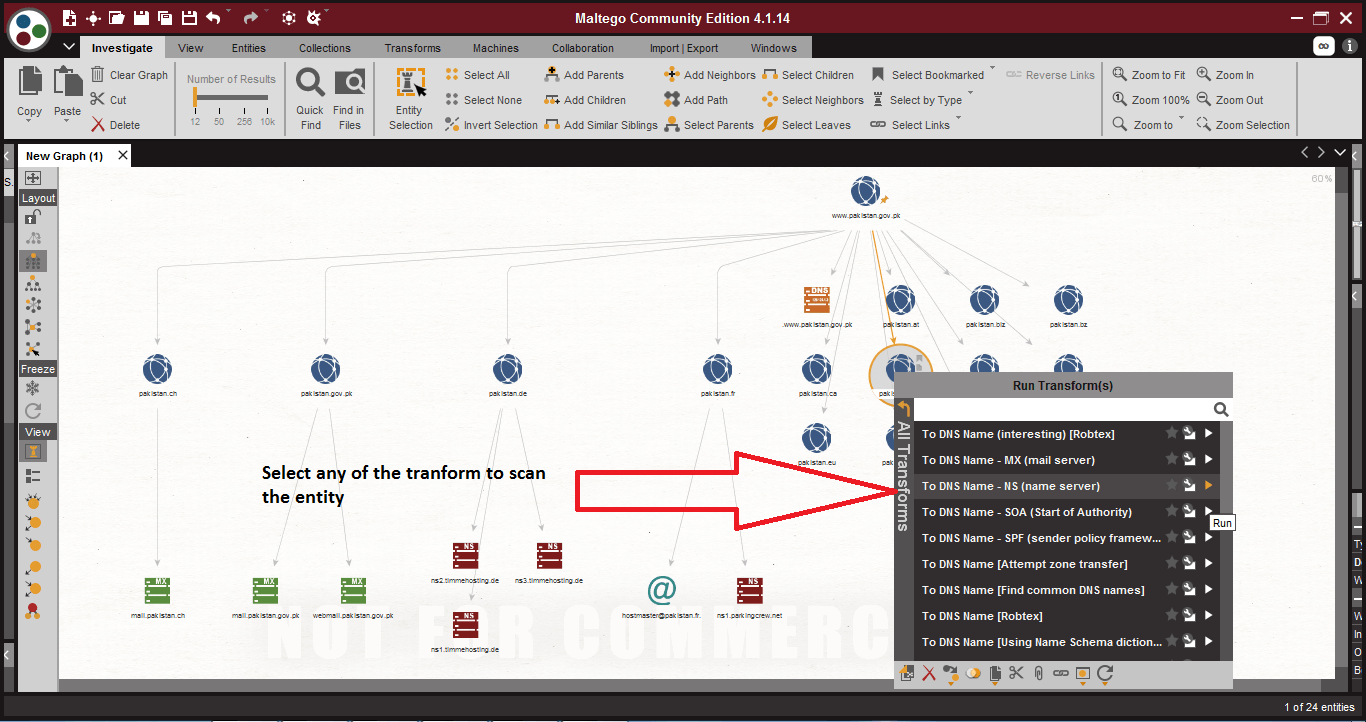Image resolution: width=1366 pixels, height=722 pixels.
Task: Click the snowflake freeze icon
Action: 33,388
